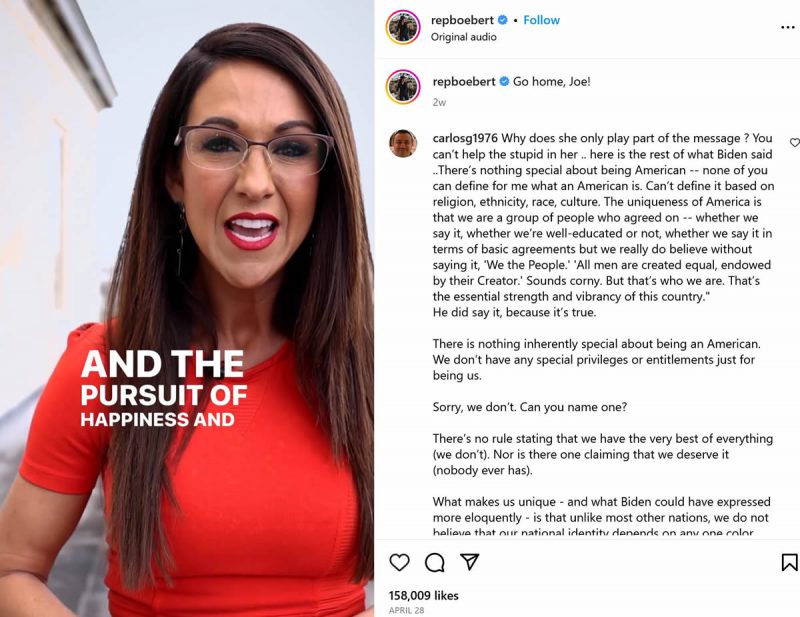Click the verified badge beside caption username
800x617 pixels.
504,81
